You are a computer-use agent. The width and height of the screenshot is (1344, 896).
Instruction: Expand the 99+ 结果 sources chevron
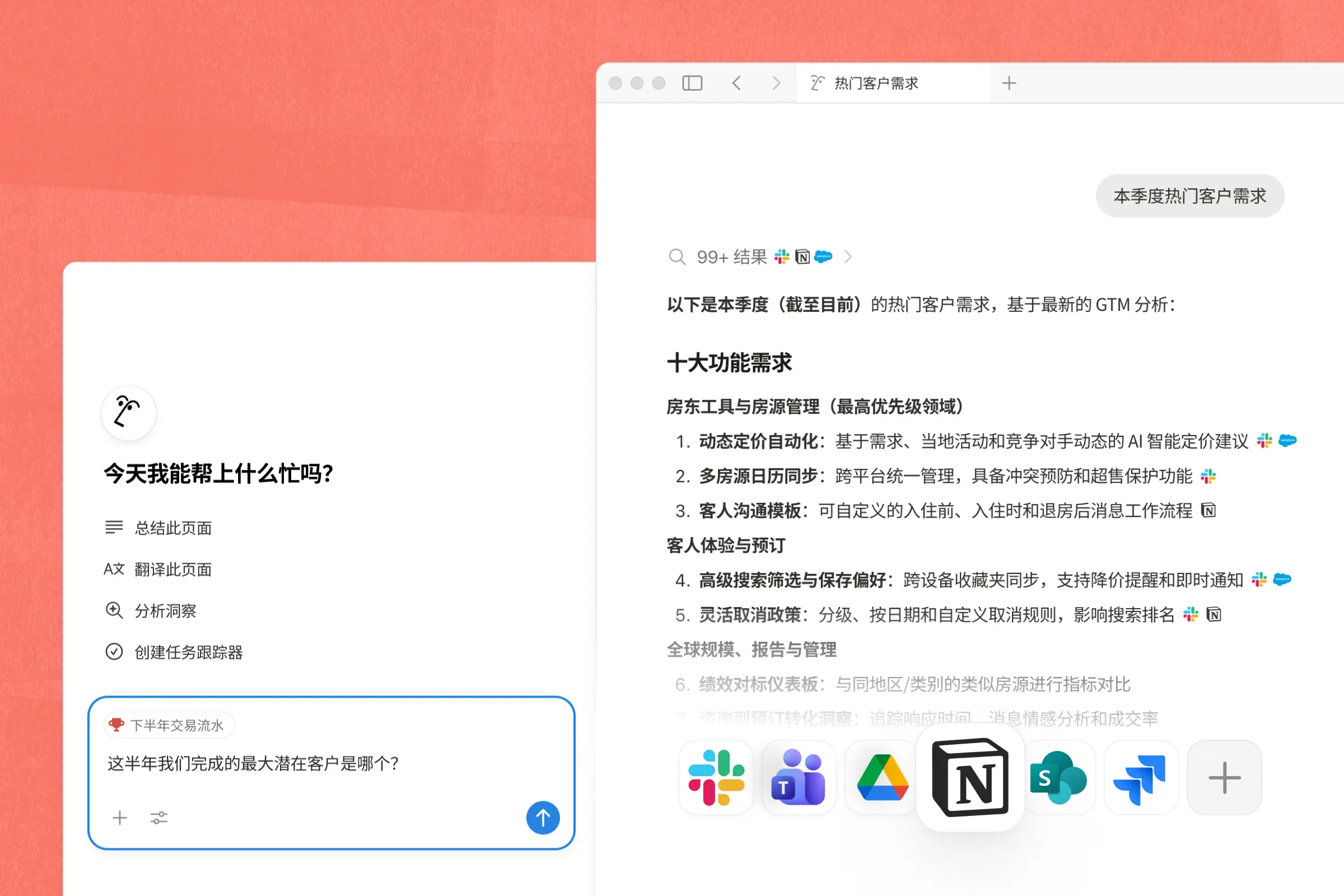pos(848,257)
